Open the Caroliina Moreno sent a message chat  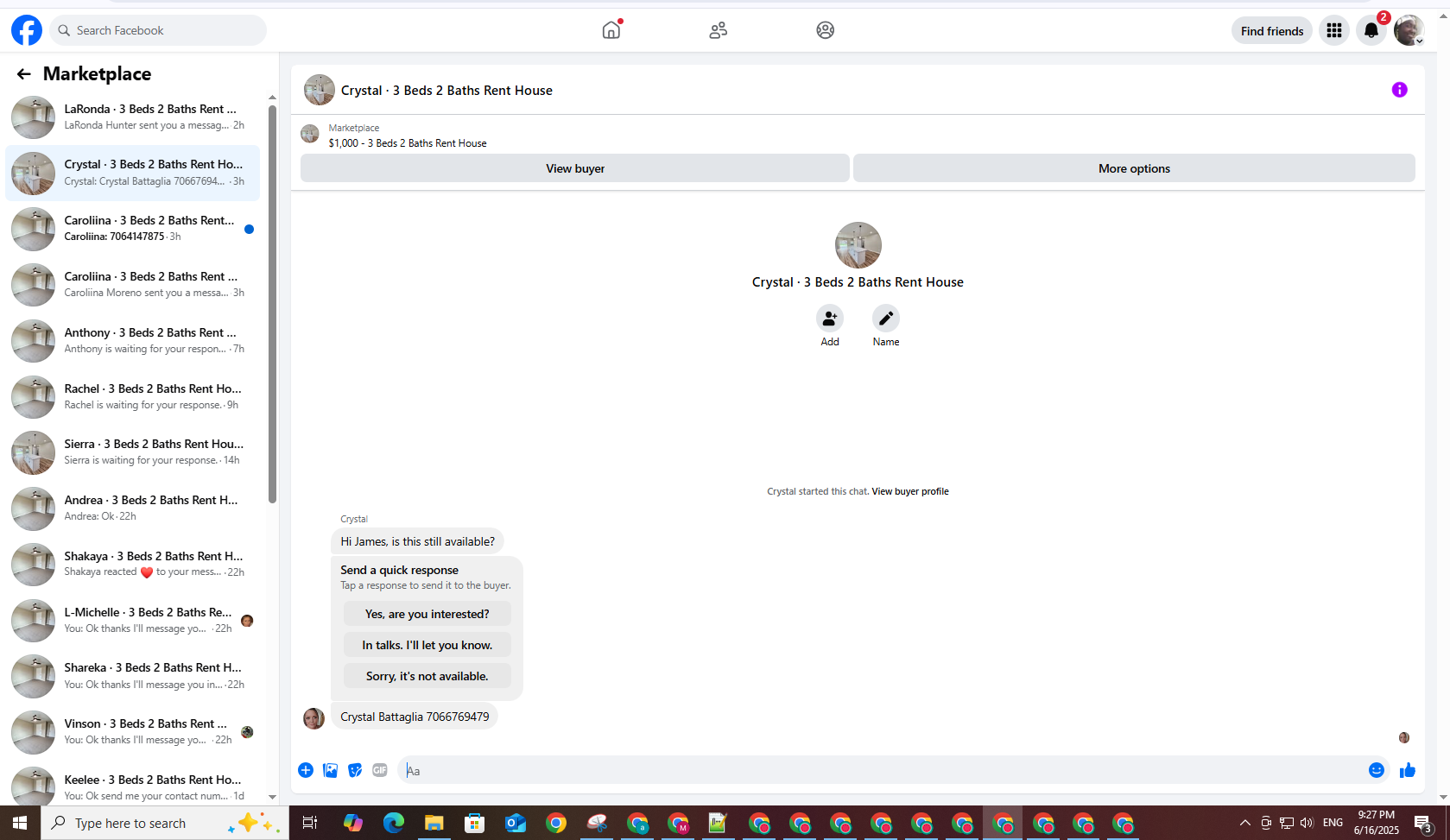pos(133,284)
